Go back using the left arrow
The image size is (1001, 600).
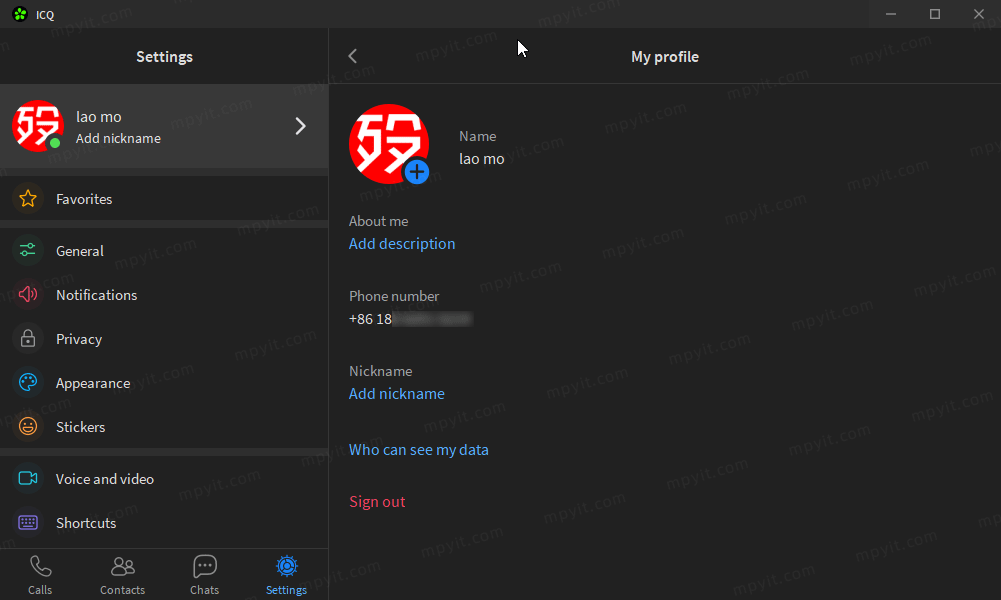click(x=352, y=56)
